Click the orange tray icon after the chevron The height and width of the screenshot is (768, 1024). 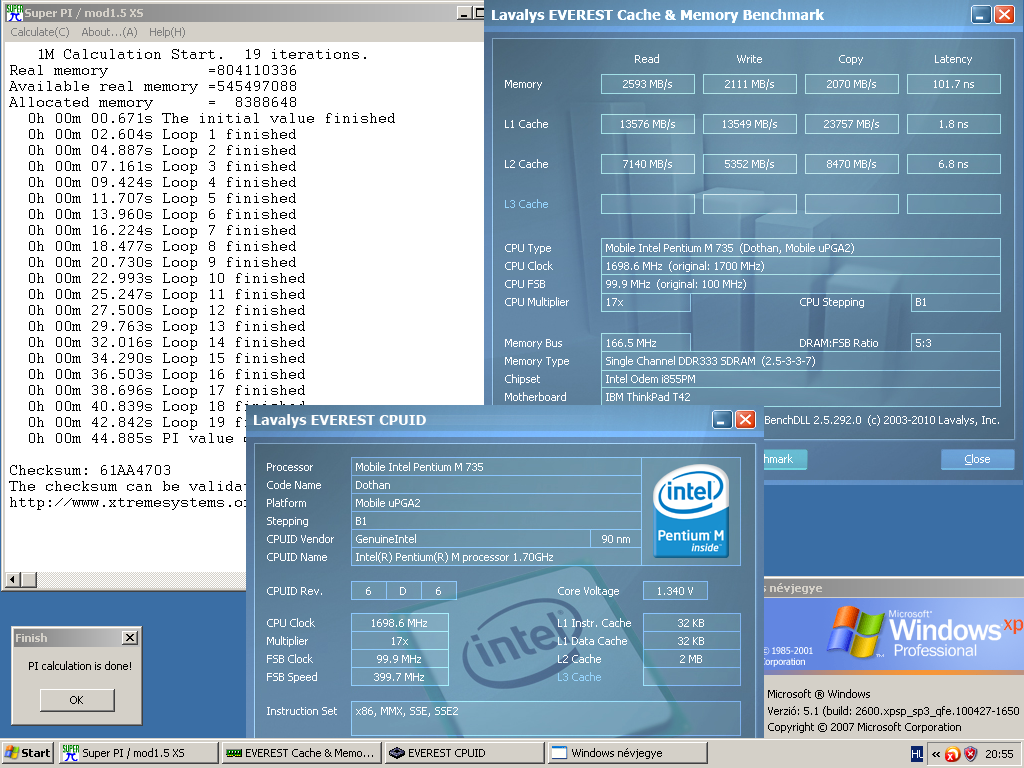(x=952, y=754)
